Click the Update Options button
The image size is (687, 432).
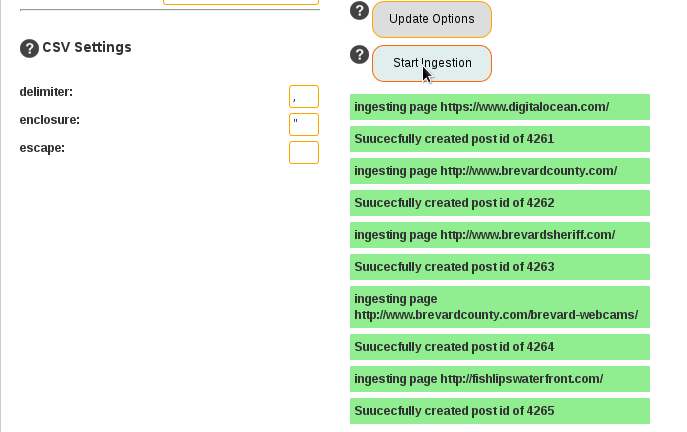pyautogui.click(x=432, y=19)
